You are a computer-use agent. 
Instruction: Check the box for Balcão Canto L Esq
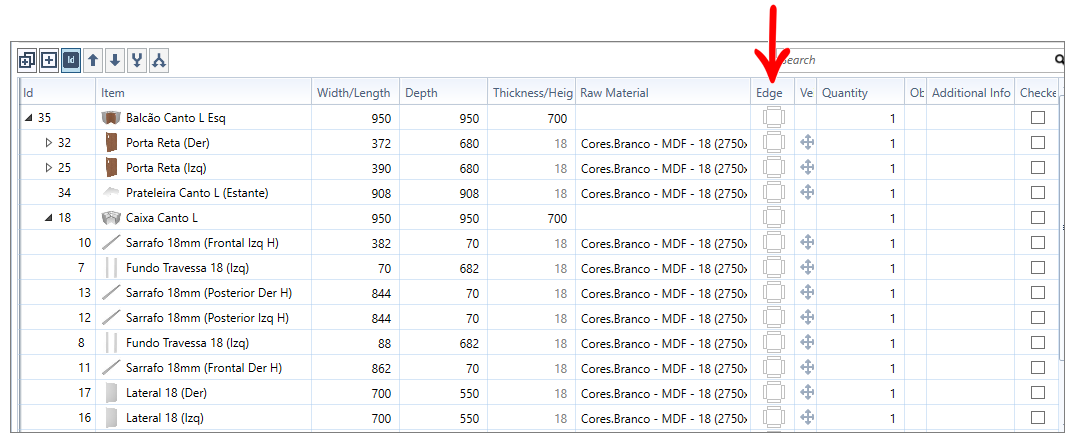1037,117
